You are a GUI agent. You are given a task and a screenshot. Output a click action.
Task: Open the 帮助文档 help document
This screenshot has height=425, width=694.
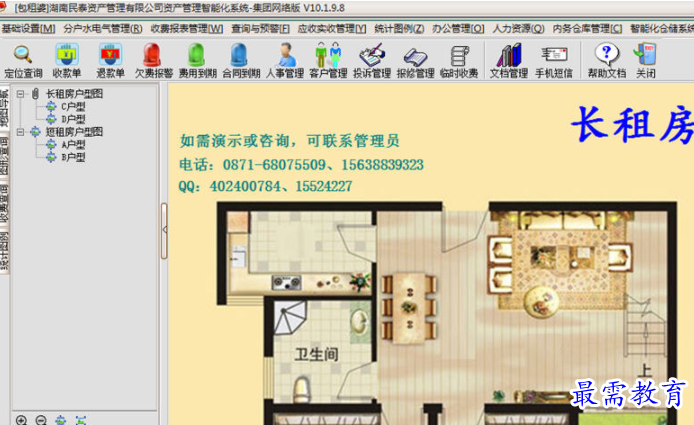click(x=606, y=61)
